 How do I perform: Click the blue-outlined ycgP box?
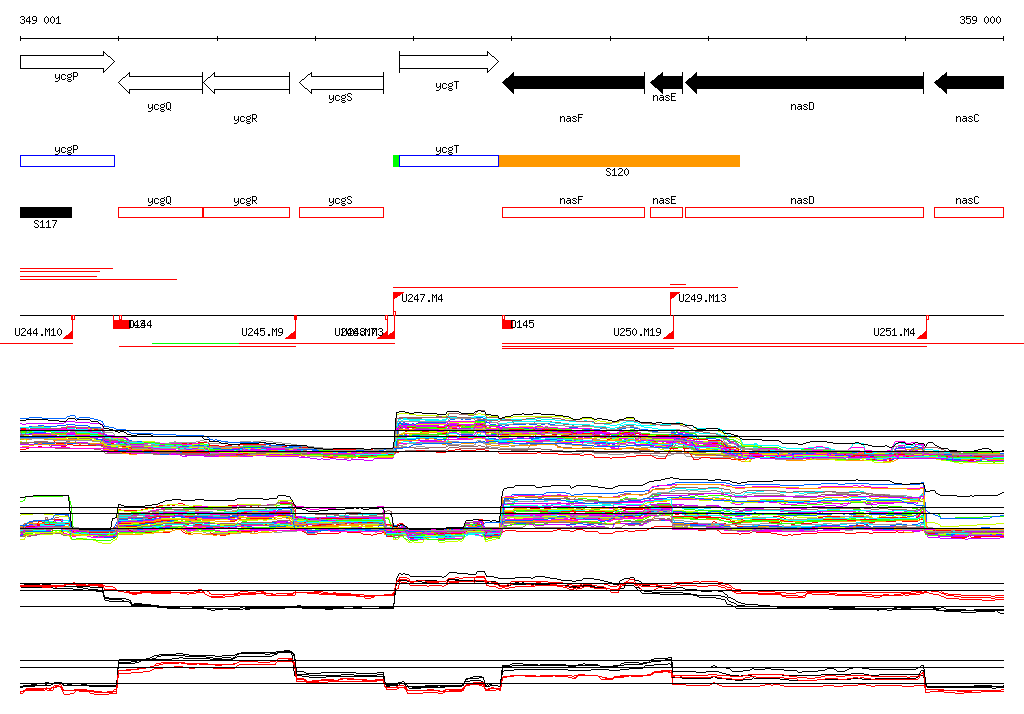67,161
